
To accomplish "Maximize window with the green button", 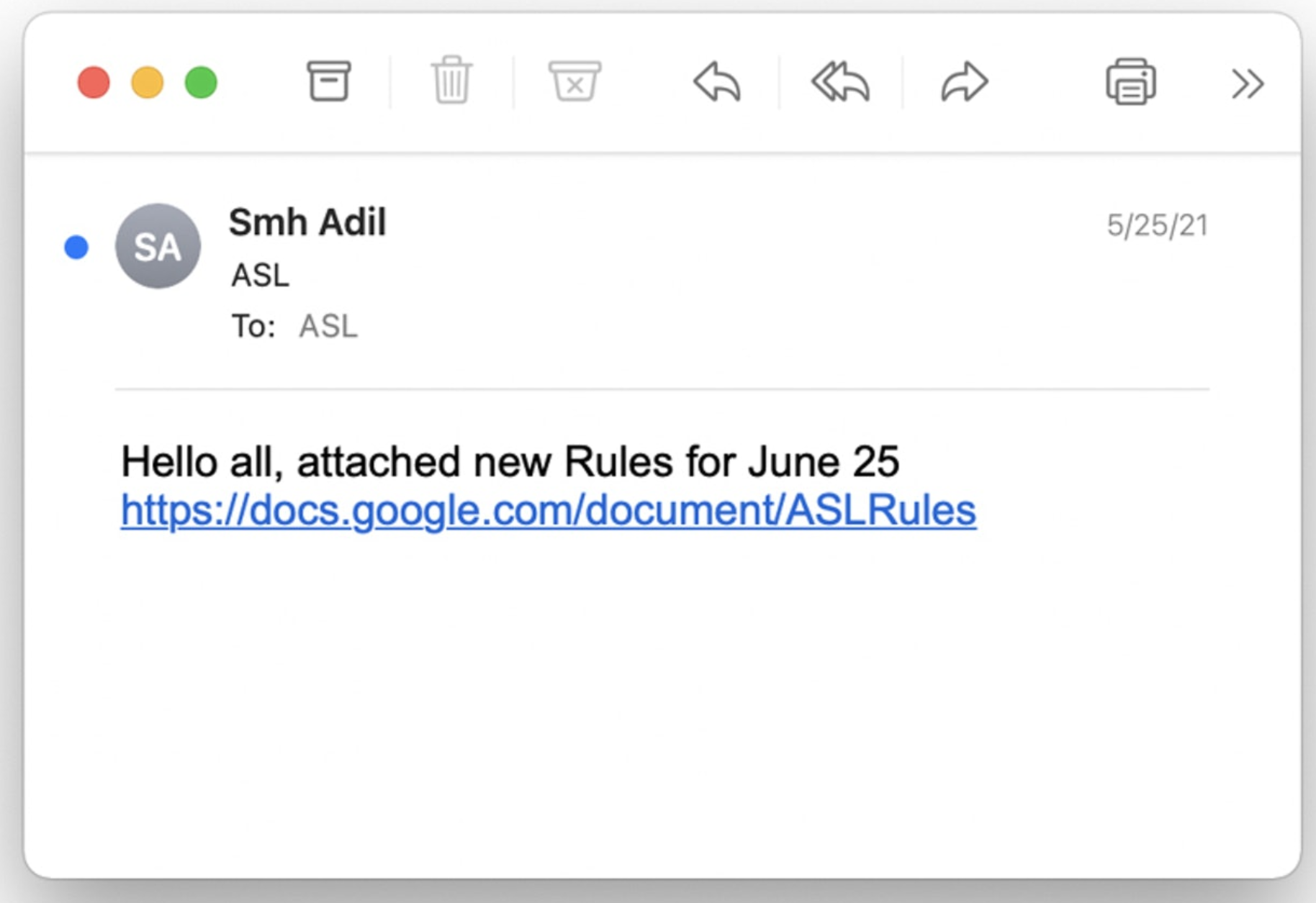I will click(x=201, y=82).
